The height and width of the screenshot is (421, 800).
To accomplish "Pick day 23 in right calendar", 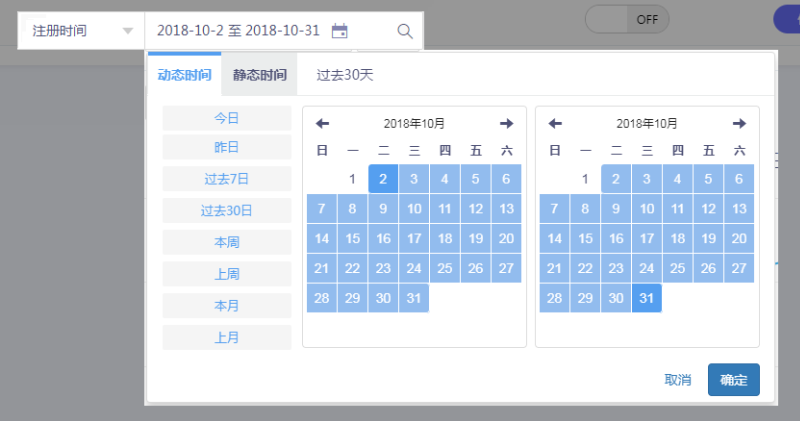I will (x=616, y=268).
